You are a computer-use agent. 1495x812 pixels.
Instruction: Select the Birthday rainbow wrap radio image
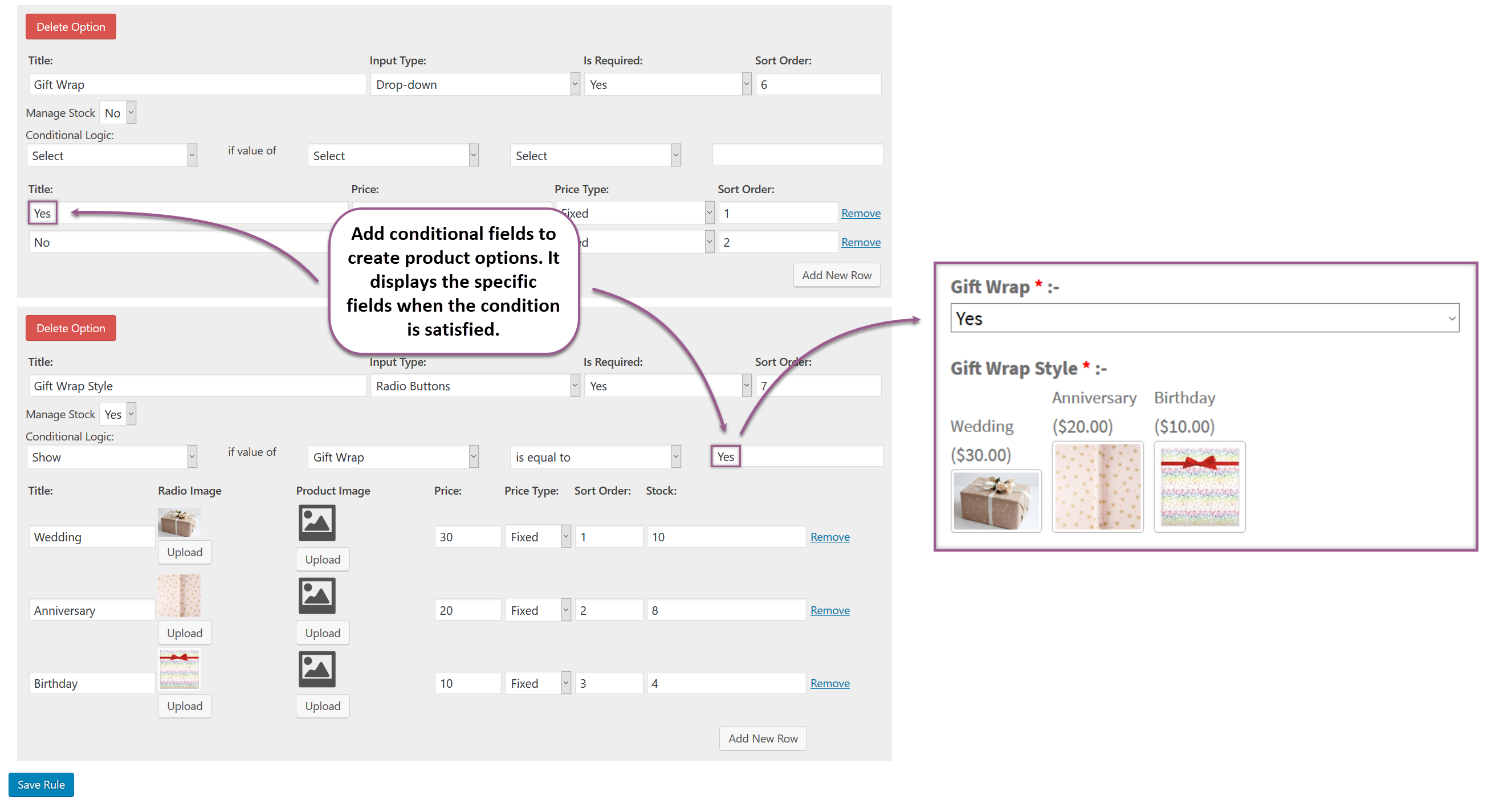(179, 668)
